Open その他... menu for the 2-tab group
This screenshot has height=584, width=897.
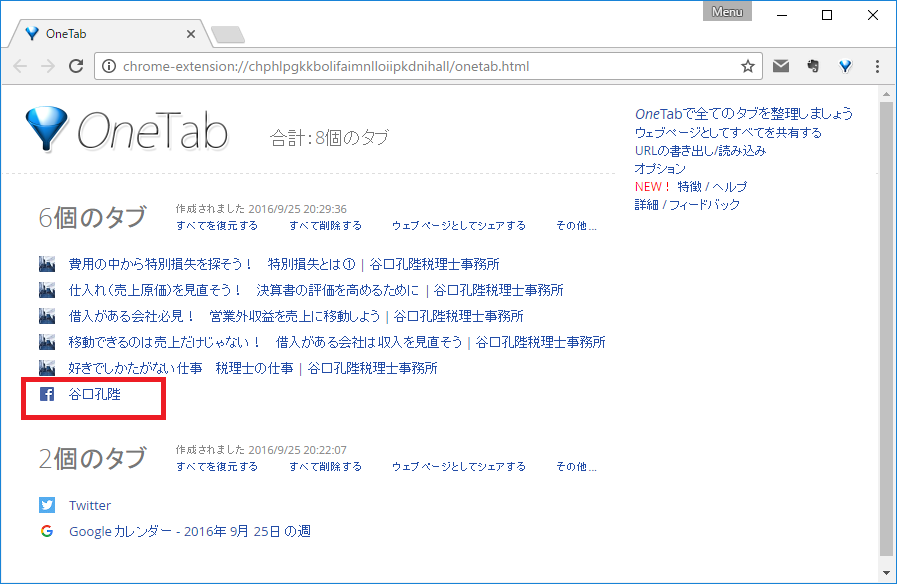(576, 467)
